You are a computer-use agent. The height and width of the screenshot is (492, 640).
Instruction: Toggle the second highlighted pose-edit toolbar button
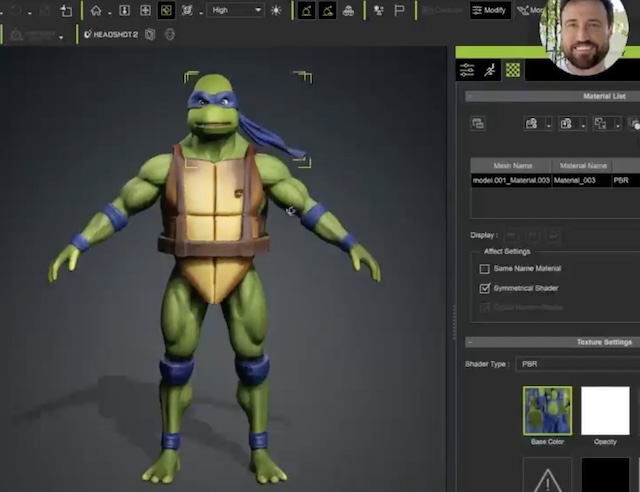[x=327, y=10]
